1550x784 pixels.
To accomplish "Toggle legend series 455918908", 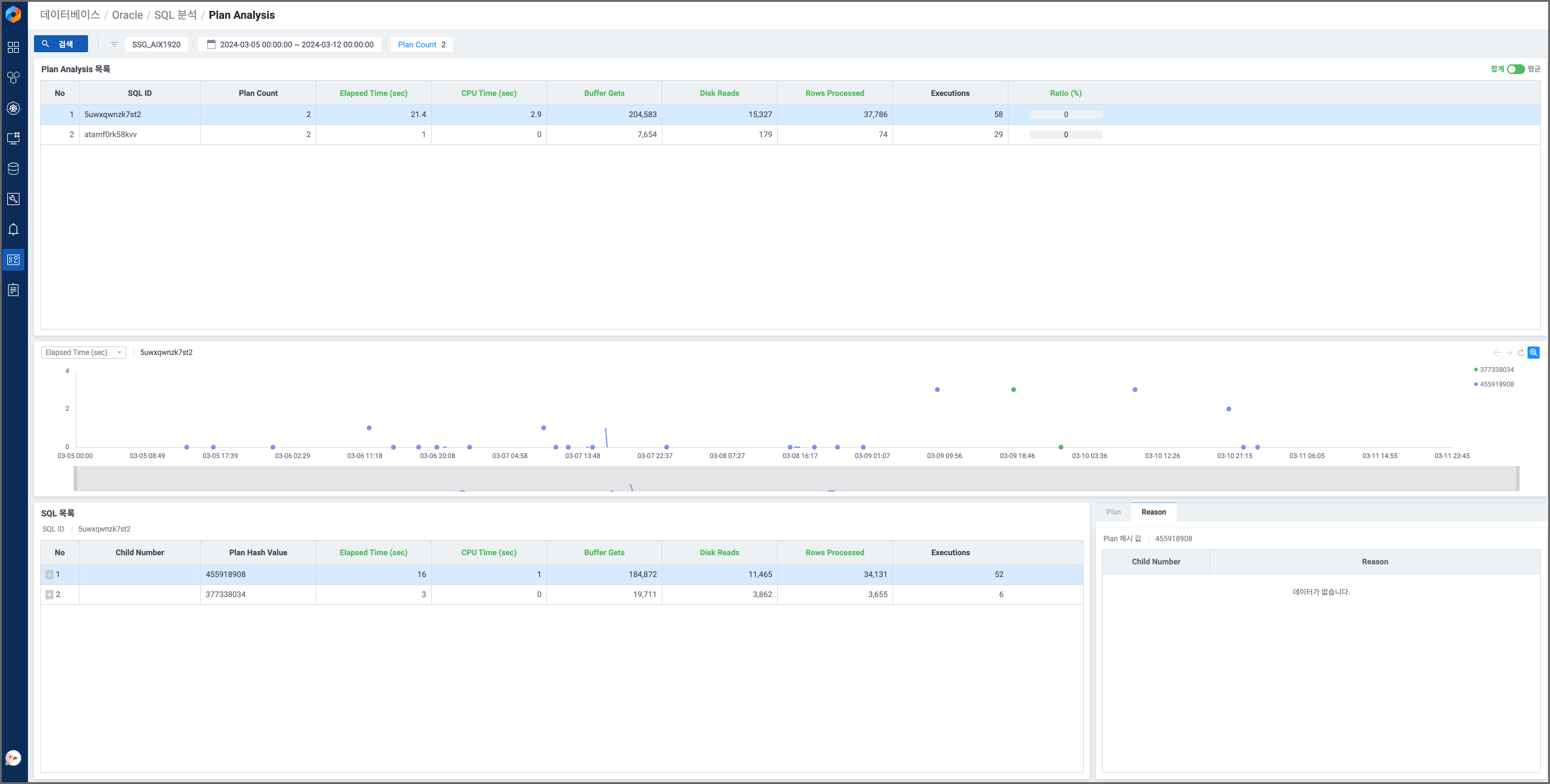I will click(x=1496, y=384).
